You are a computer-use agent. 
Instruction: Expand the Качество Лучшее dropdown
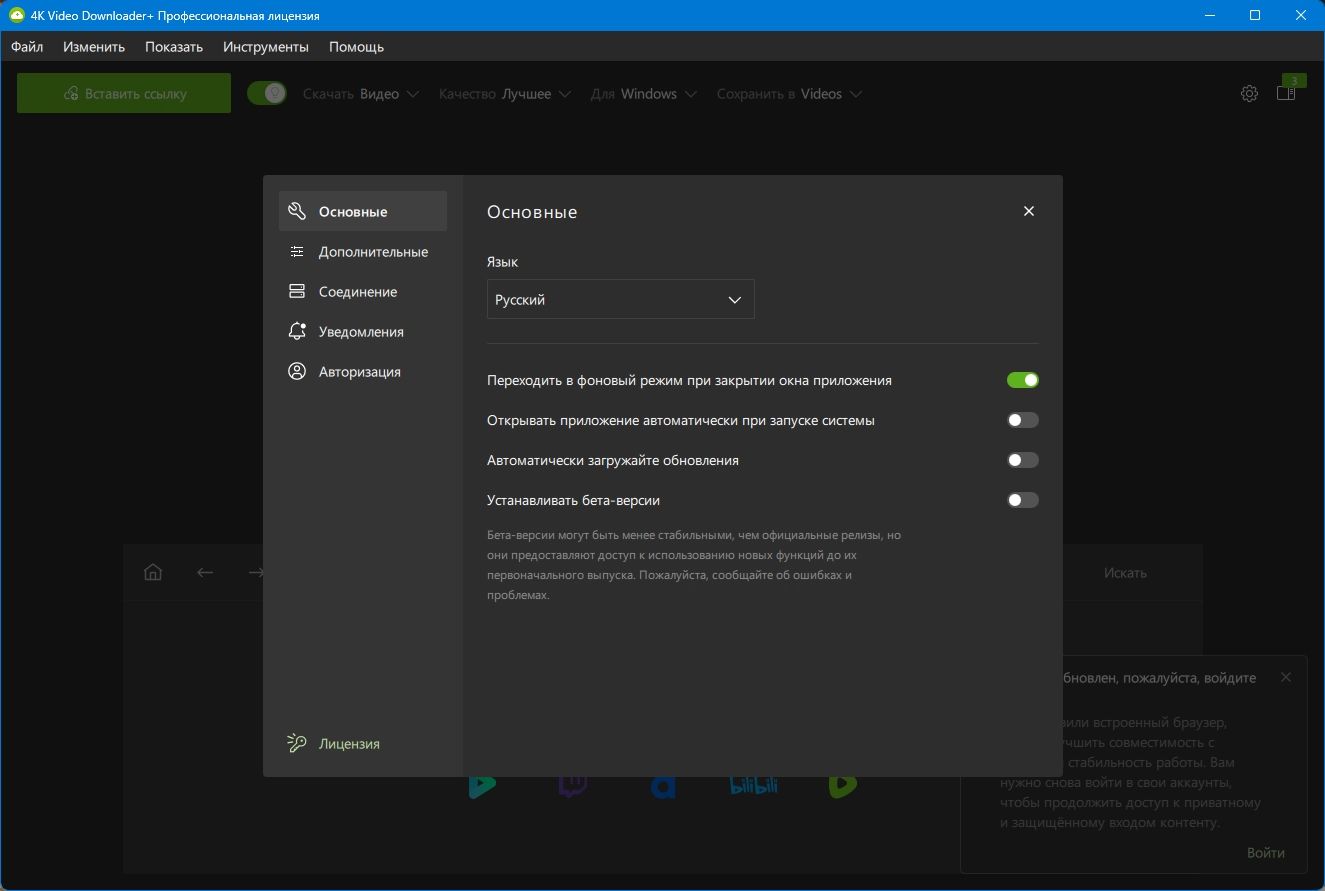505,94
